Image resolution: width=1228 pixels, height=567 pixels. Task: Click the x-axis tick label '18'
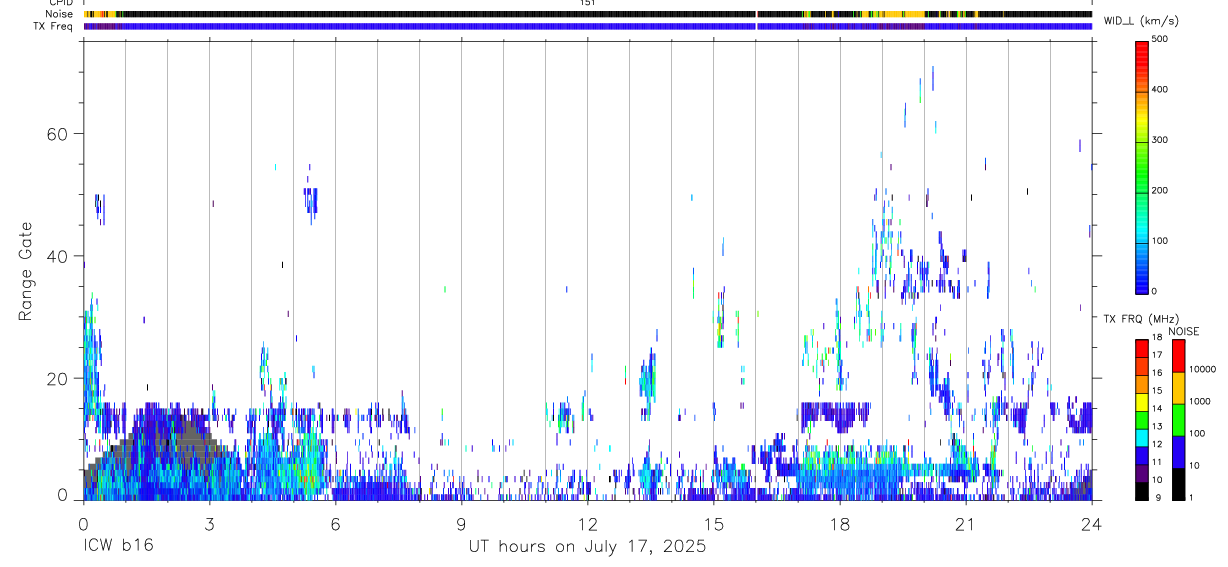point(839,525)
